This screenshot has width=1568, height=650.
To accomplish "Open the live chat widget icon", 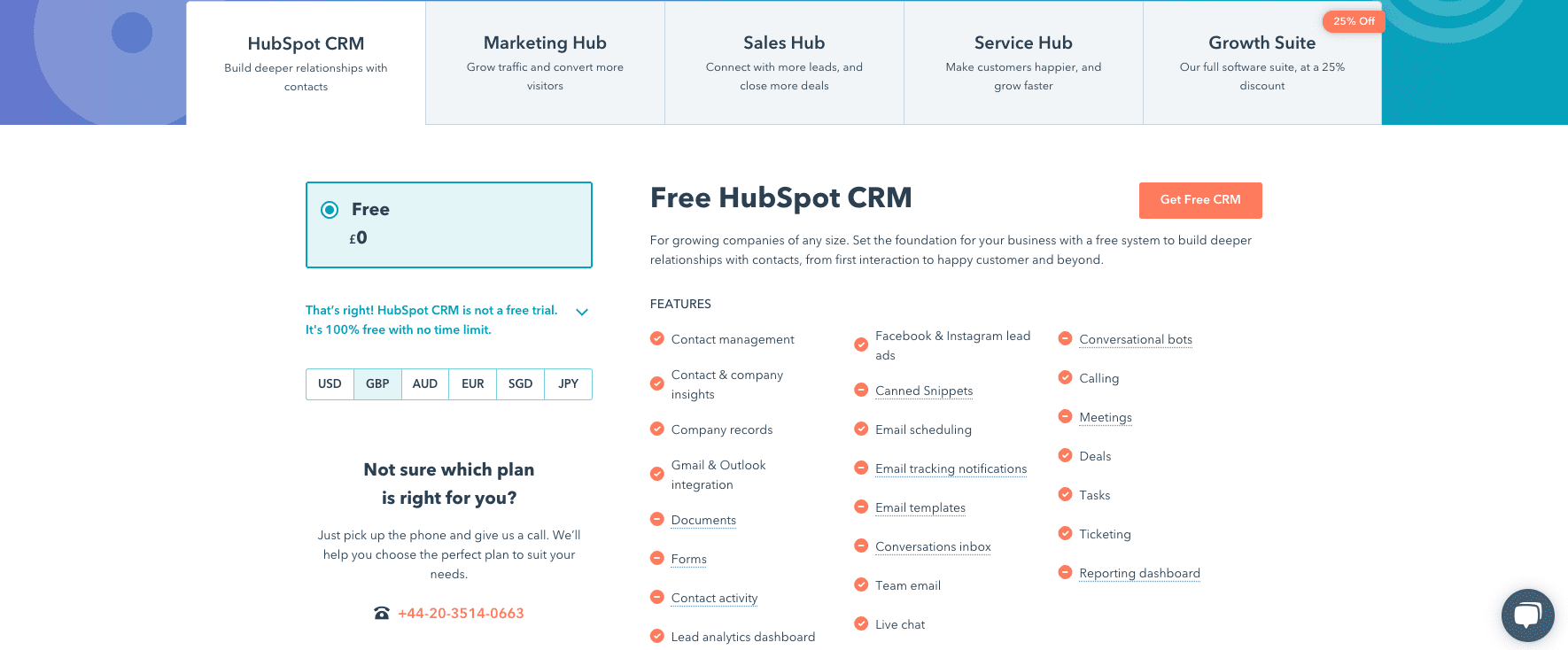I will pos(1527,615).
